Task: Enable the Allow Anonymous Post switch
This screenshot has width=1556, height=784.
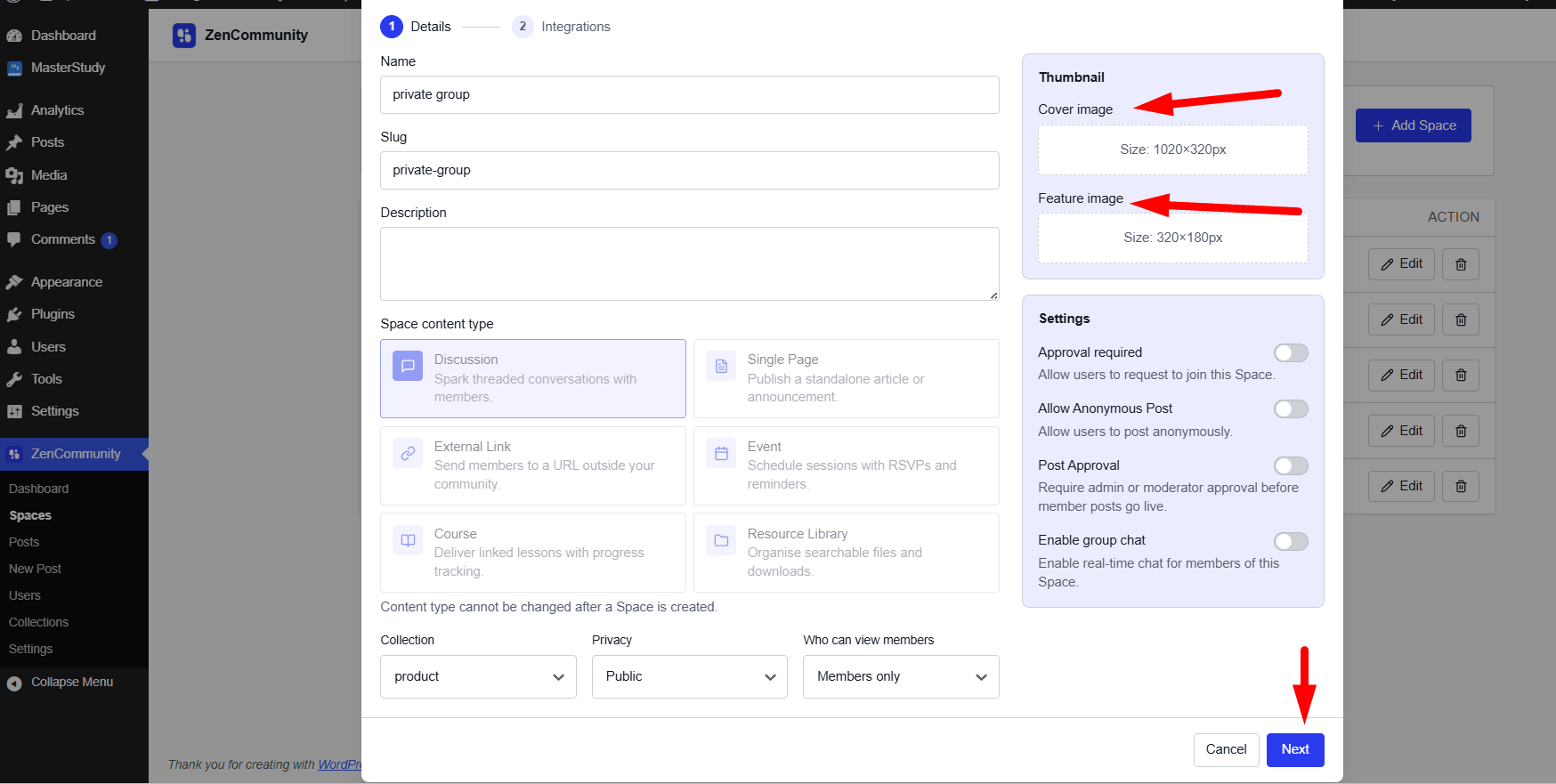Action: [1291, 409]
